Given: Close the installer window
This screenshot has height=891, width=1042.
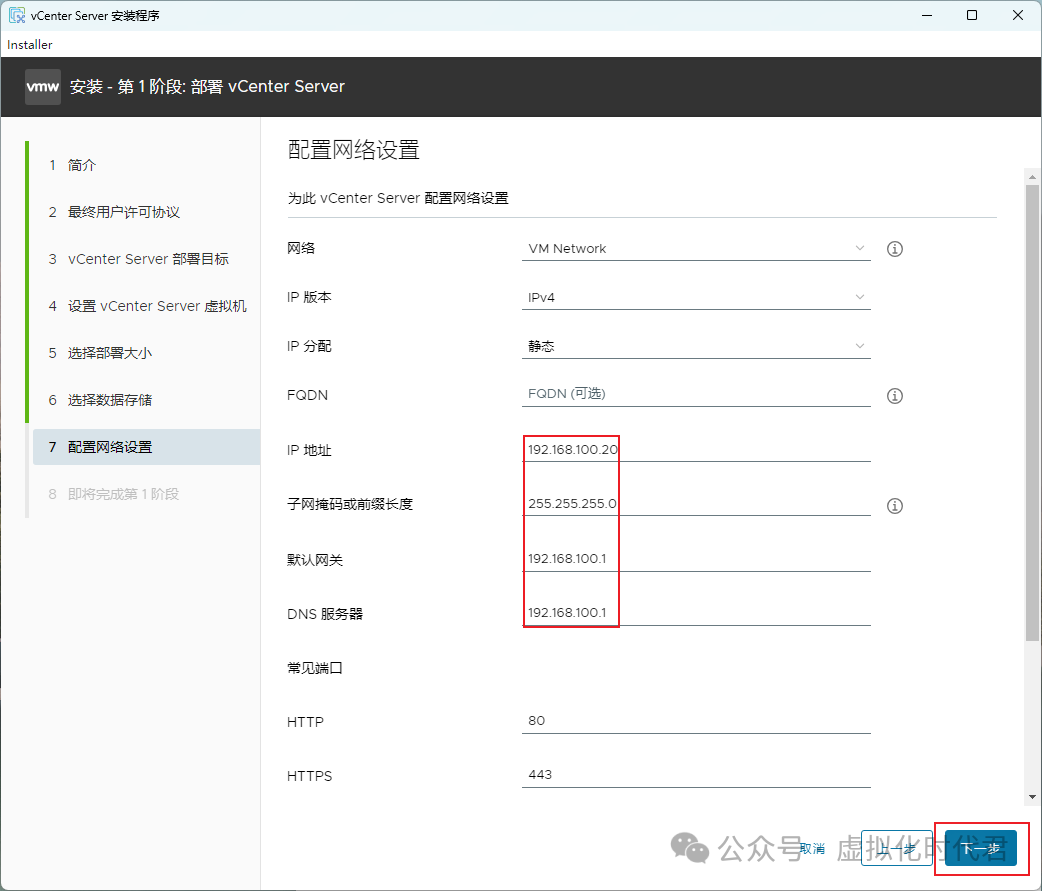Looking at the screenshot, I should [1017, 15].
